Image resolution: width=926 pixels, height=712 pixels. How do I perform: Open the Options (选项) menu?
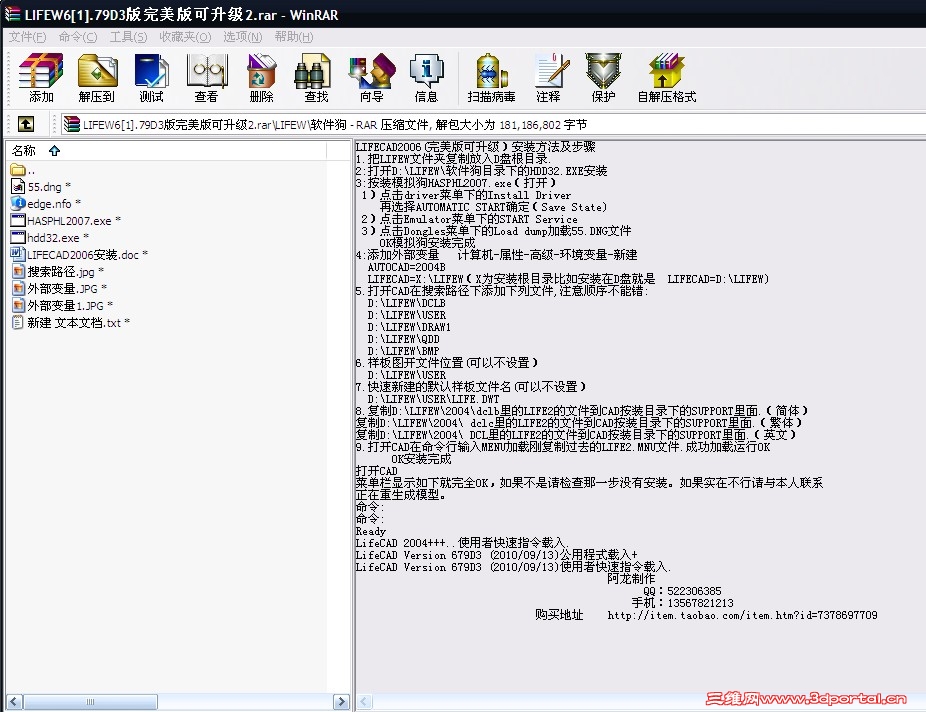242,37
